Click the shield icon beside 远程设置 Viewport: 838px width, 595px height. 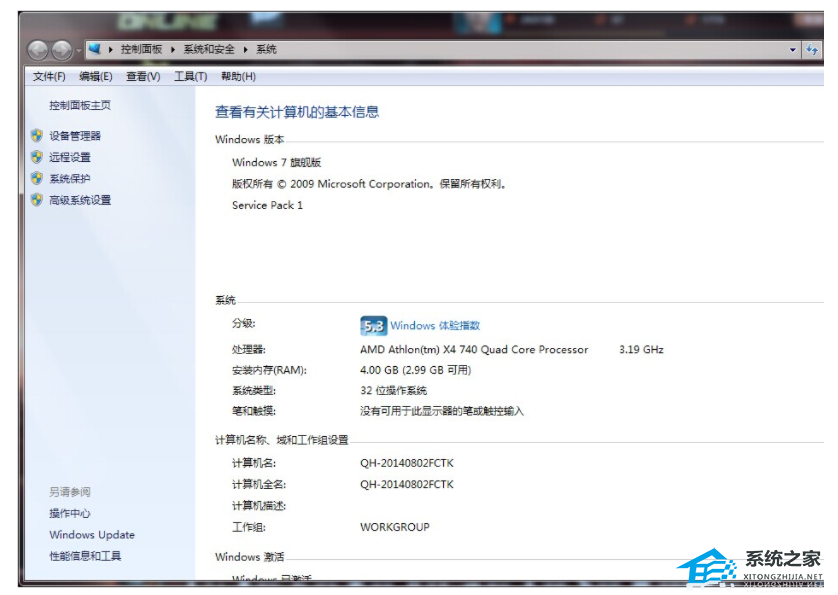point(37,157)
